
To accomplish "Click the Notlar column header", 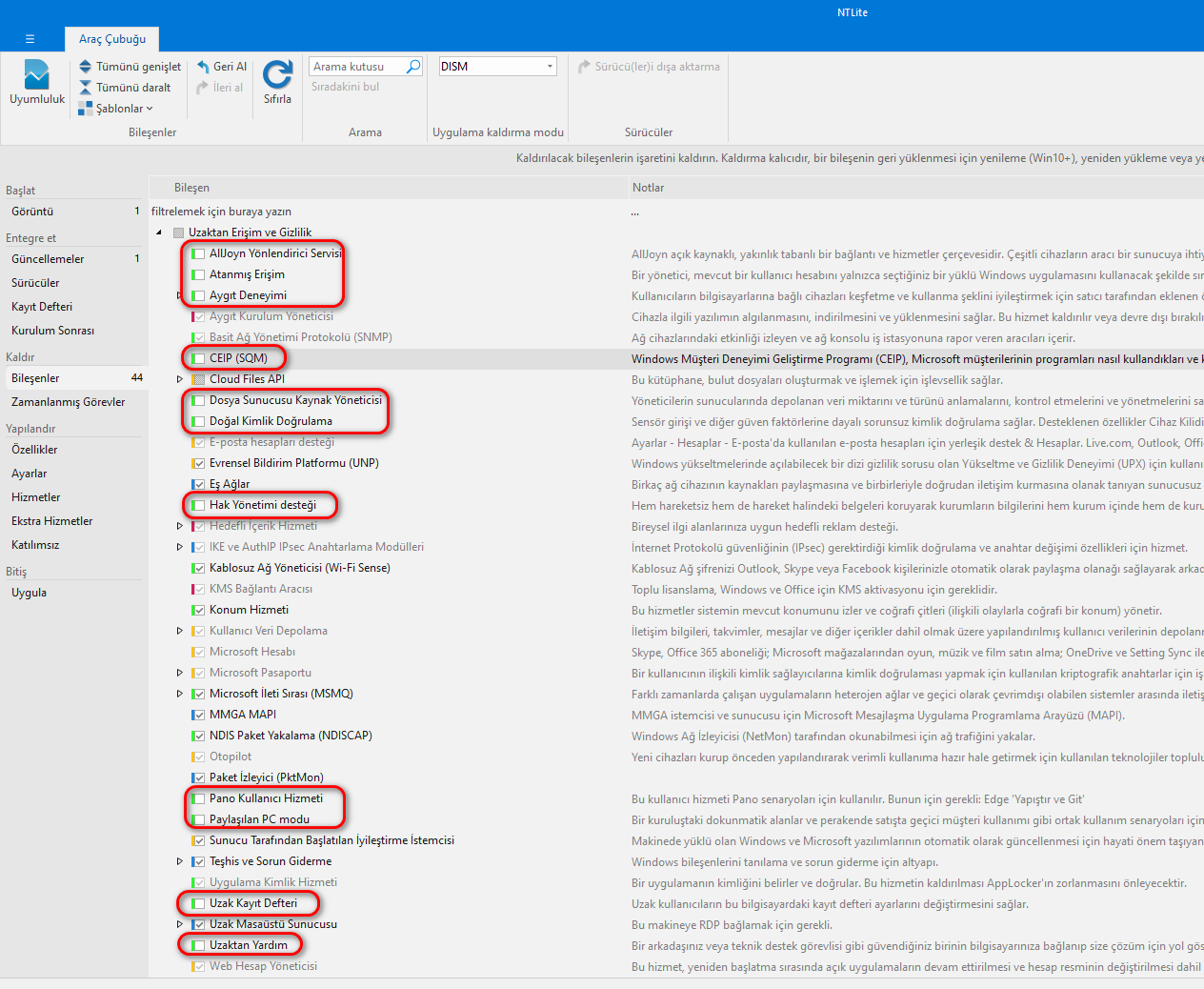I will click(916, 188).
